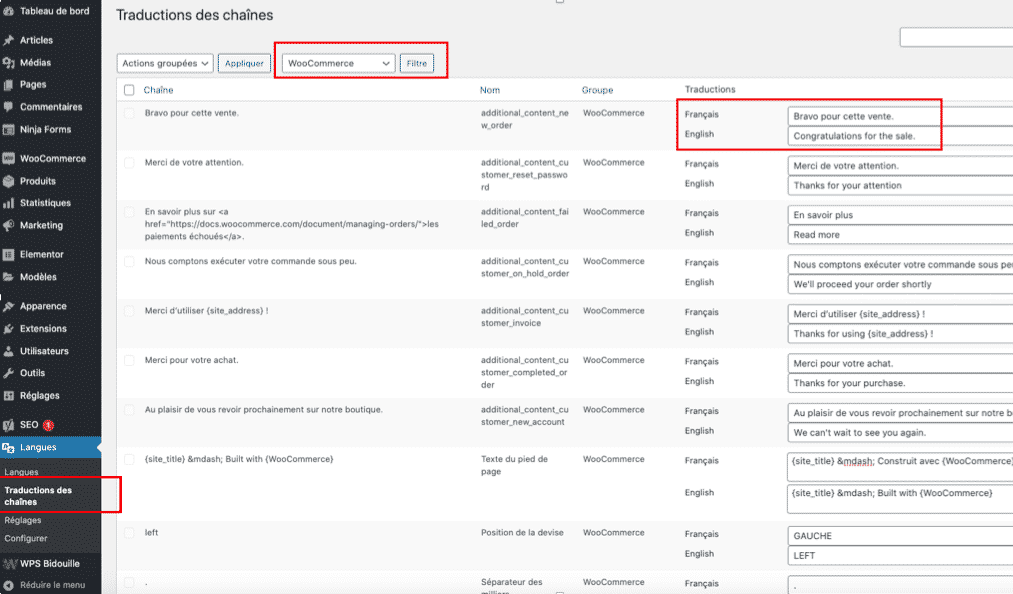Check the select-all box in the Chaîne header

(x=127, y=90)
